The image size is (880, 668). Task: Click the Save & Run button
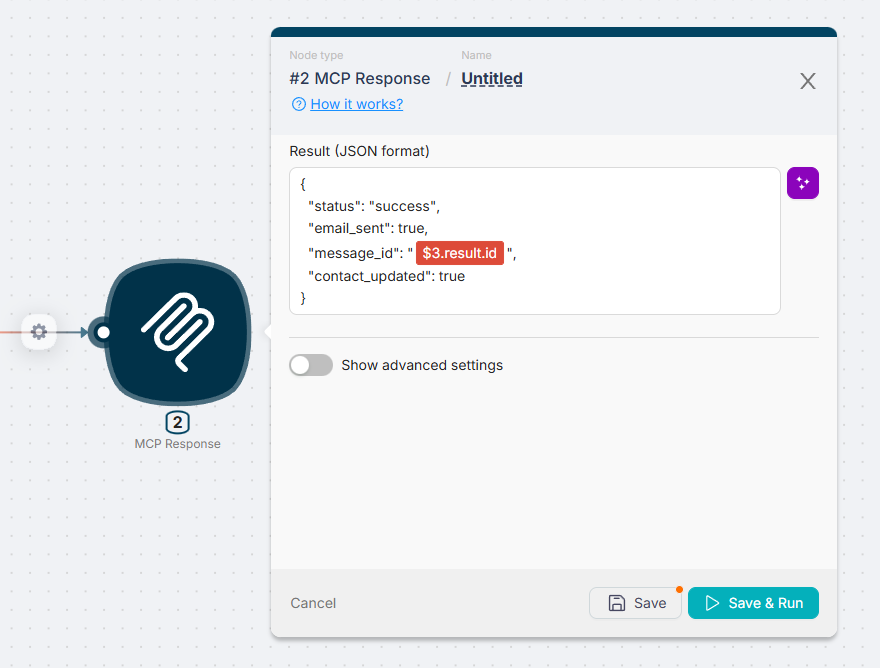pos(753,603)
